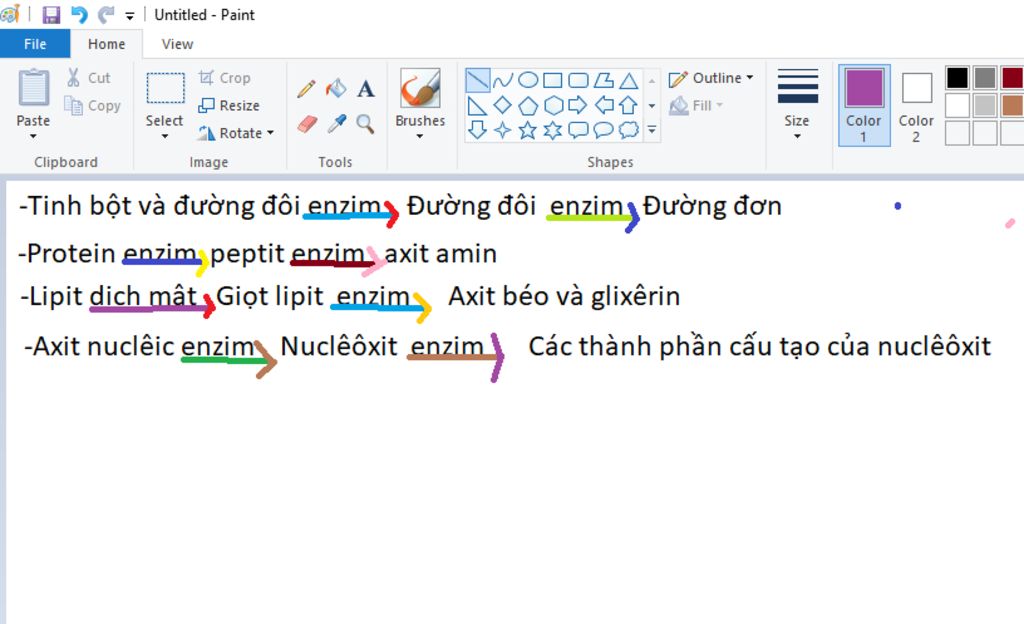Screen dimensions: 1024x624
Task: Choose the Left arrow shape
Action: coord(604,105)
